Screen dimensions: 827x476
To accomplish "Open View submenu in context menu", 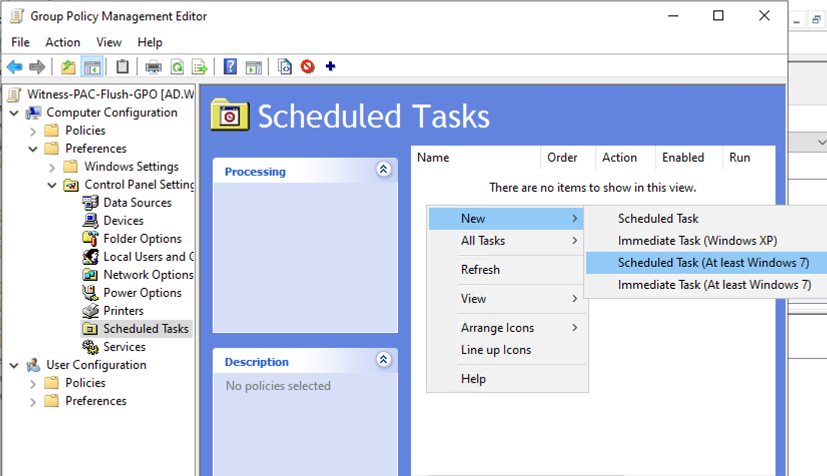I will pos(505,298).
